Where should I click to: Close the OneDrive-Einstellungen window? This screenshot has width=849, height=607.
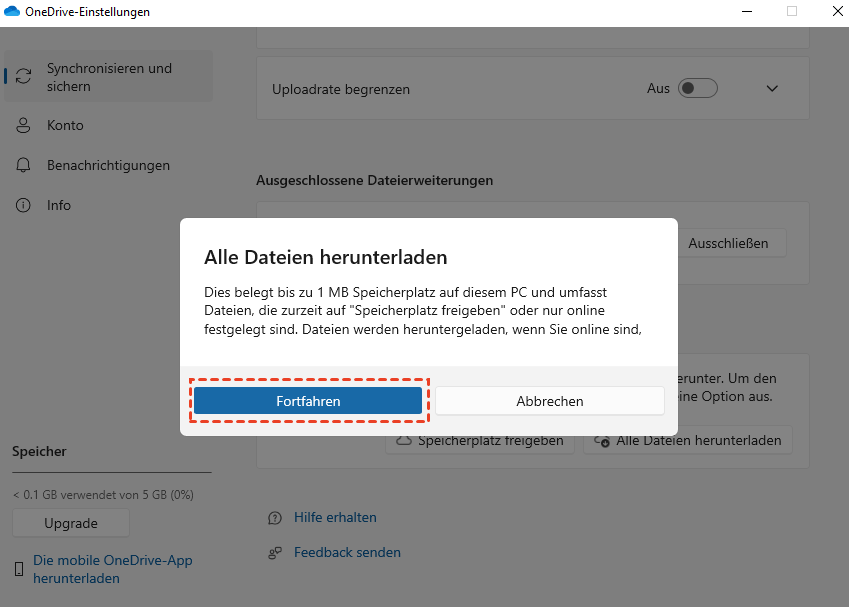[x=837, y=11]
